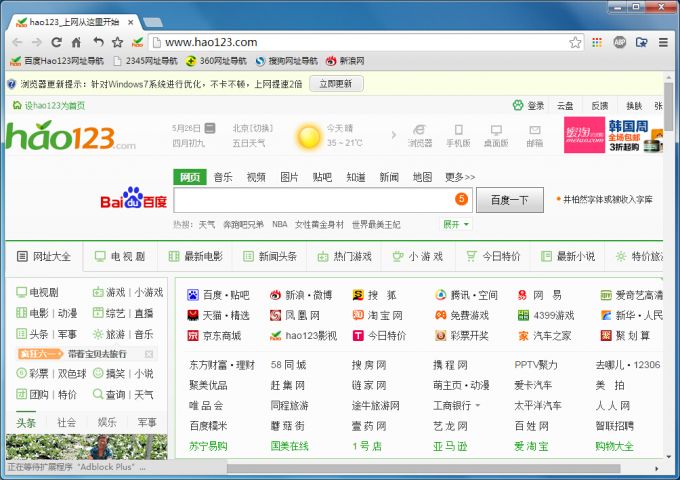Click the 立即更新 update button

coord(336,84)
